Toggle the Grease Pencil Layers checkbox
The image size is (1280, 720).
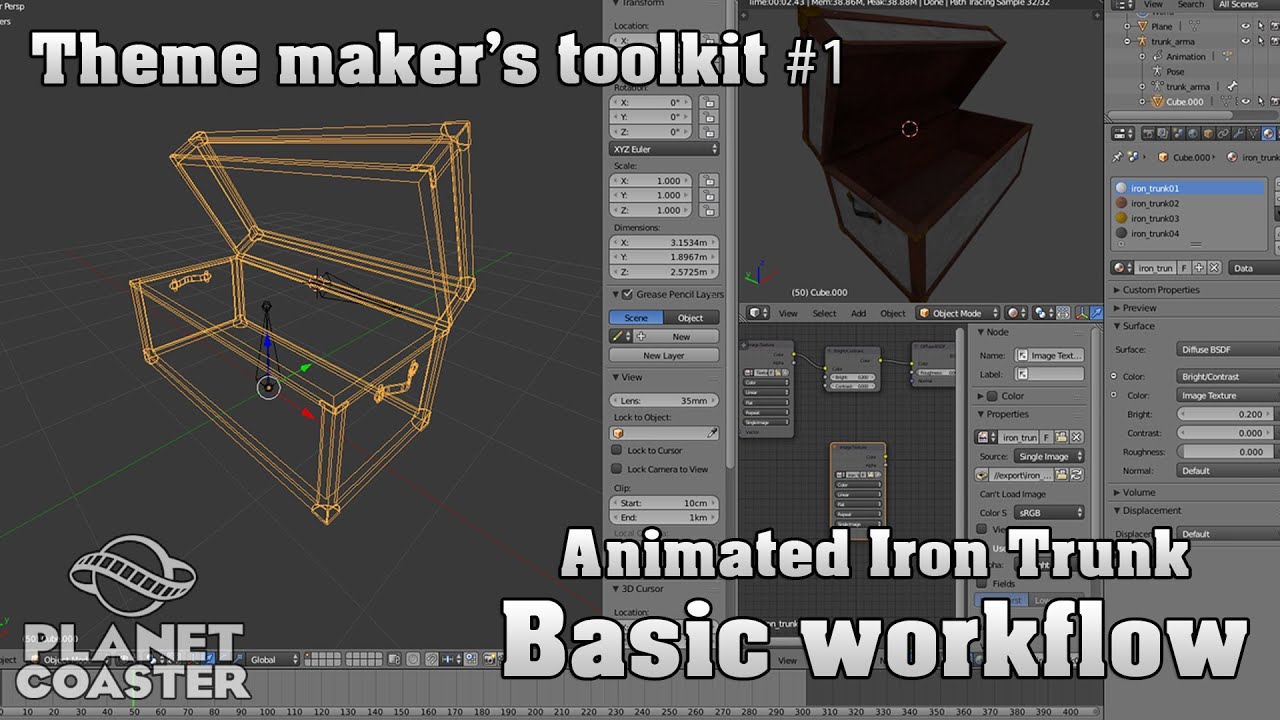[627, 294]
